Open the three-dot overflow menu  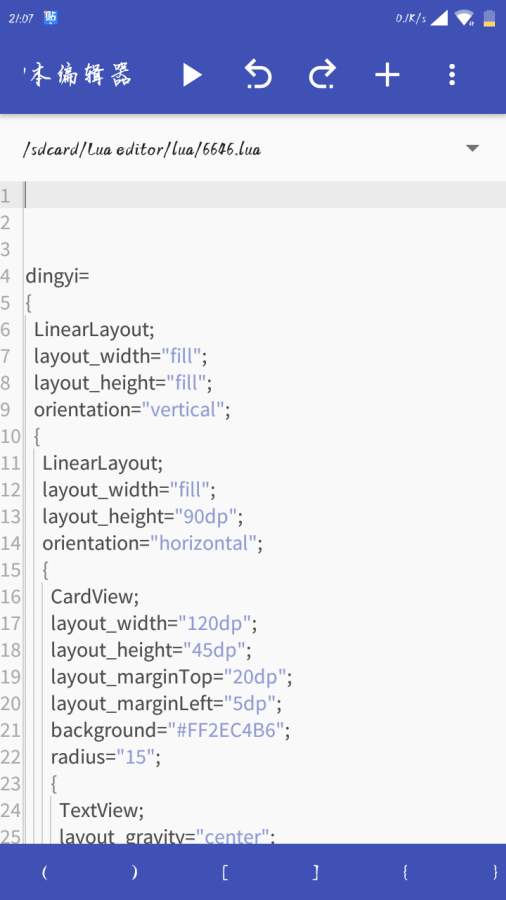tap(452, 75)
